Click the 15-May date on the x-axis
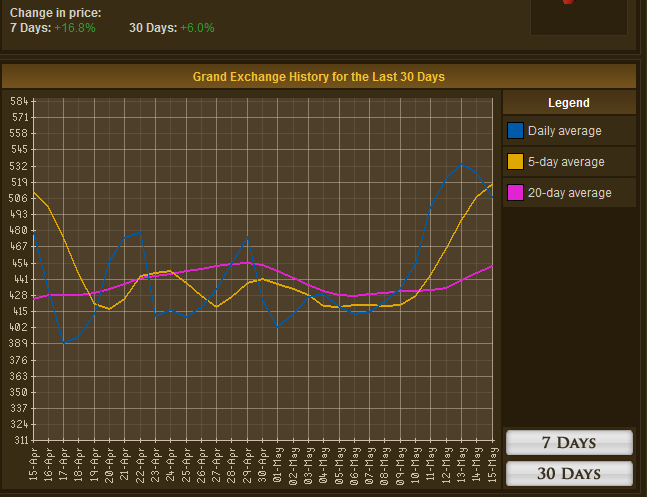 coord(492,464)
